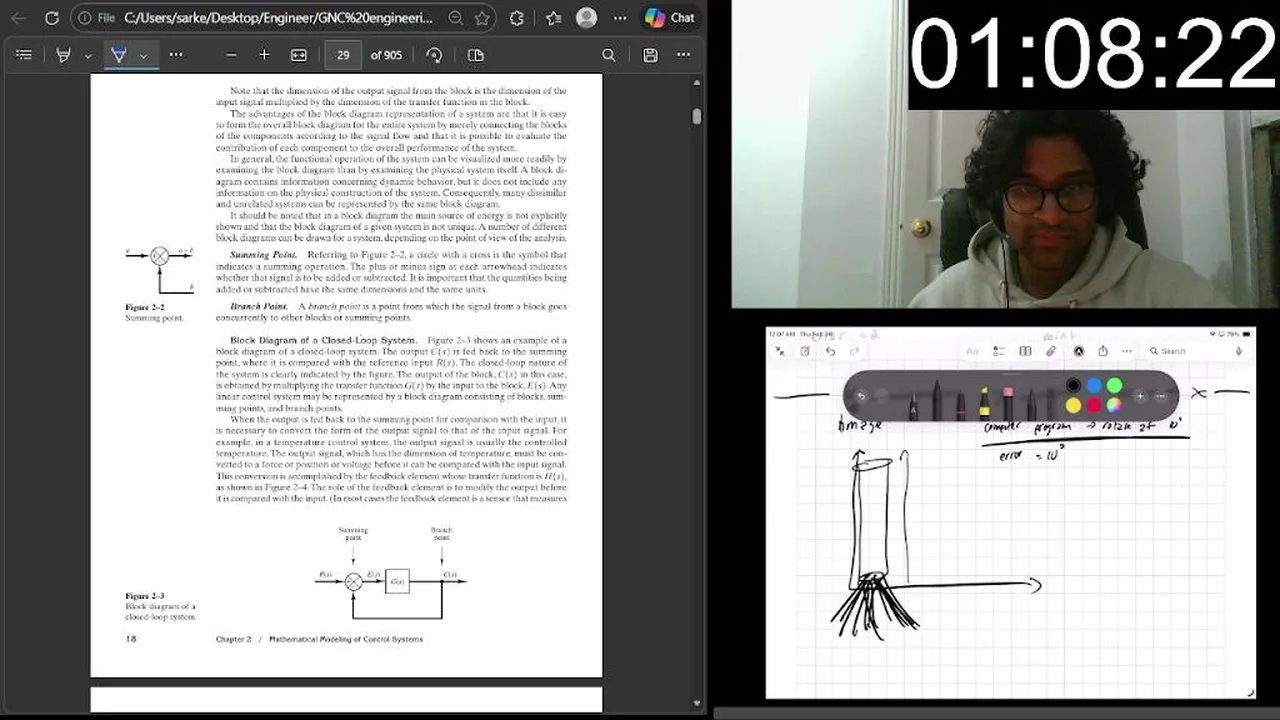Open the notes app more options
1280x720 pixels.
(x=1127, y=351)
